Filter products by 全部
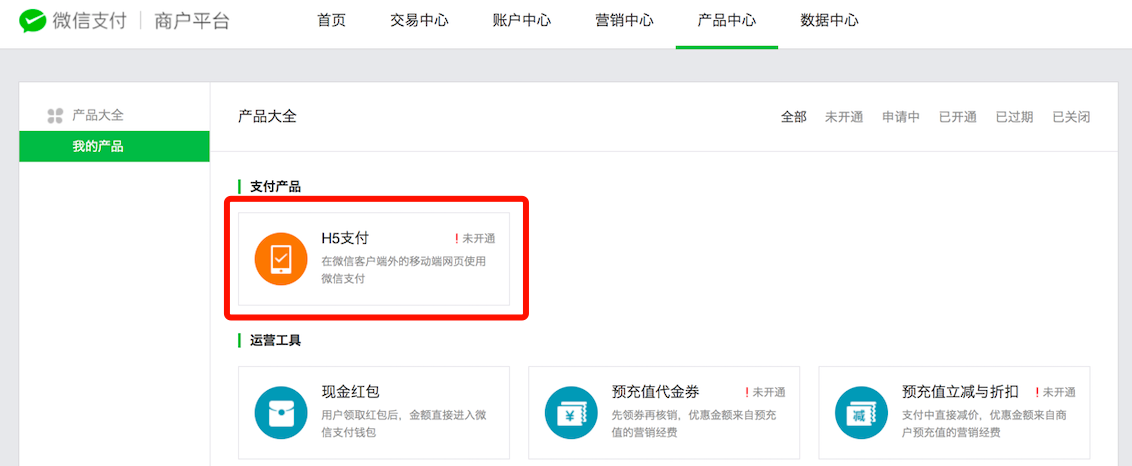The width and height of the screenshot is (1132, 466). (793, 117)
